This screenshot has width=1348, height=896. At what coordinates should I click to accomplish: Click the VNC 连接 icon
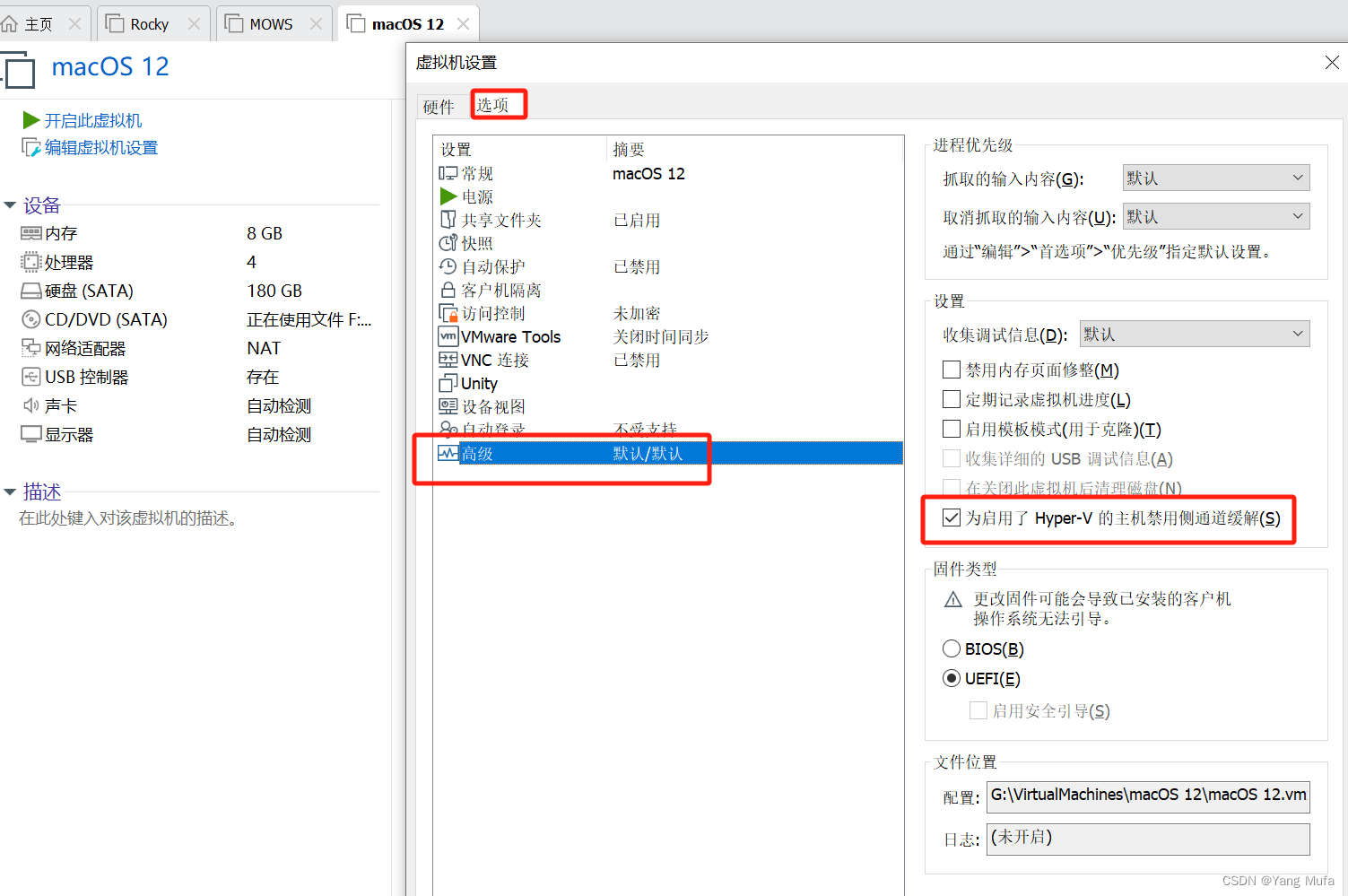click(x=448, y=360)
